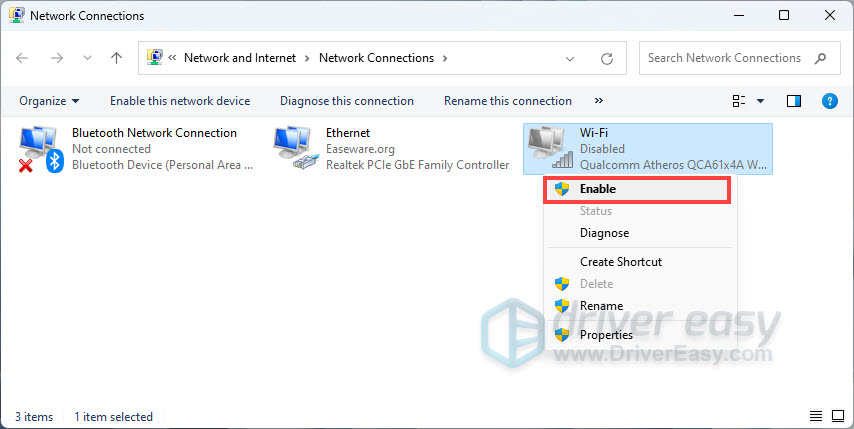Image resolution: width=854 pixels, height=429 pixels.
Task: Choose Properties from the context menu
Action: (606, 335)
